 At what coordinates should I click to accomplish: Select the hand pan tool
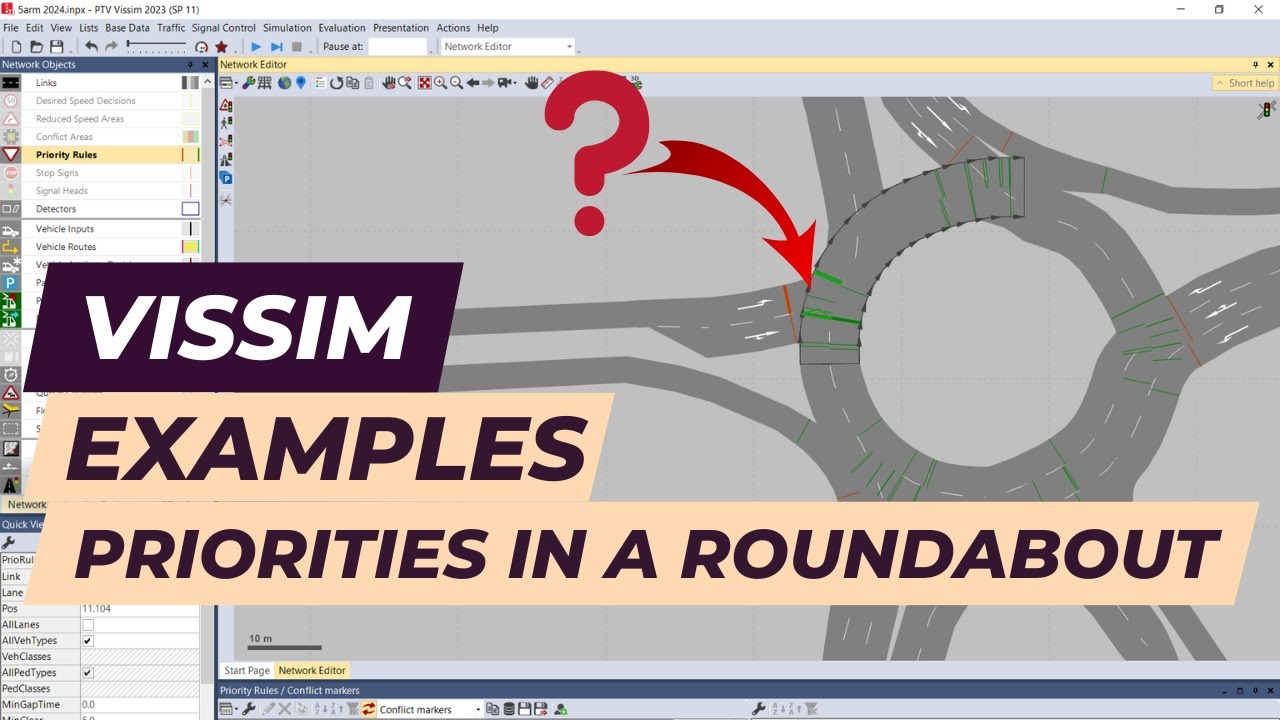[x=532, y=83]
